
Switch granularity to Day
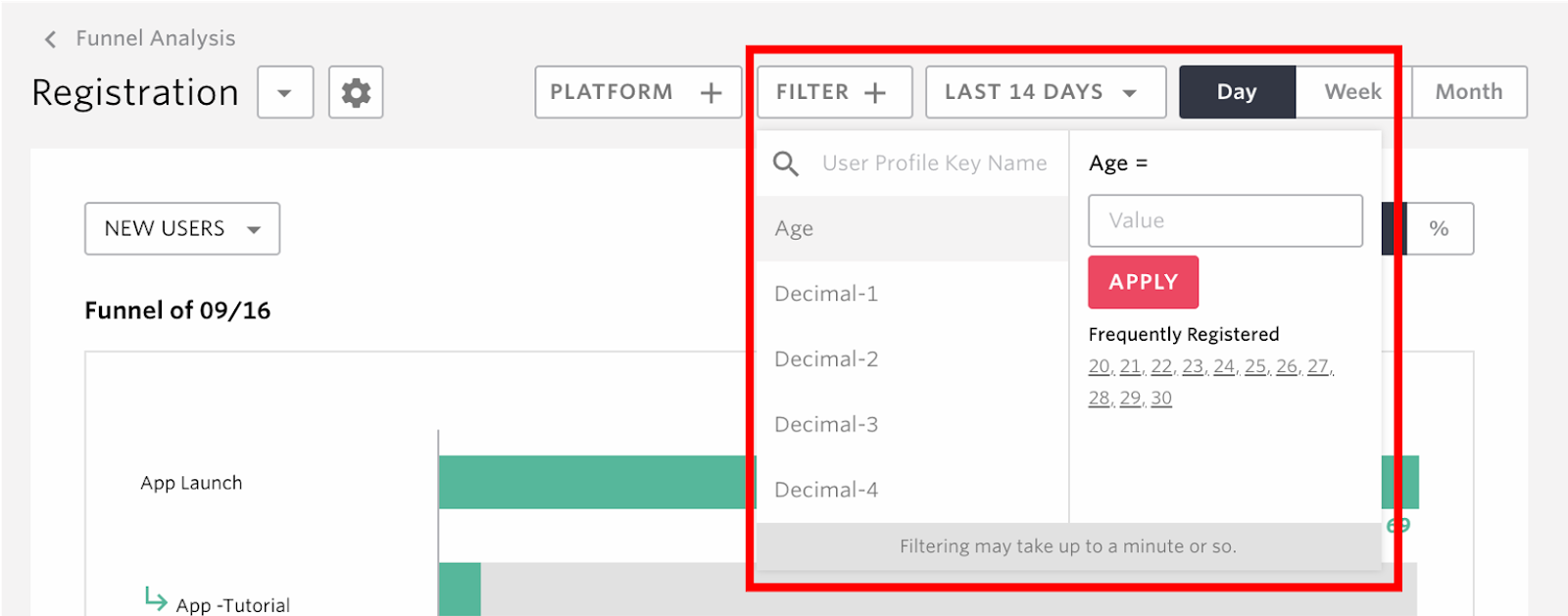(1237, 92)
